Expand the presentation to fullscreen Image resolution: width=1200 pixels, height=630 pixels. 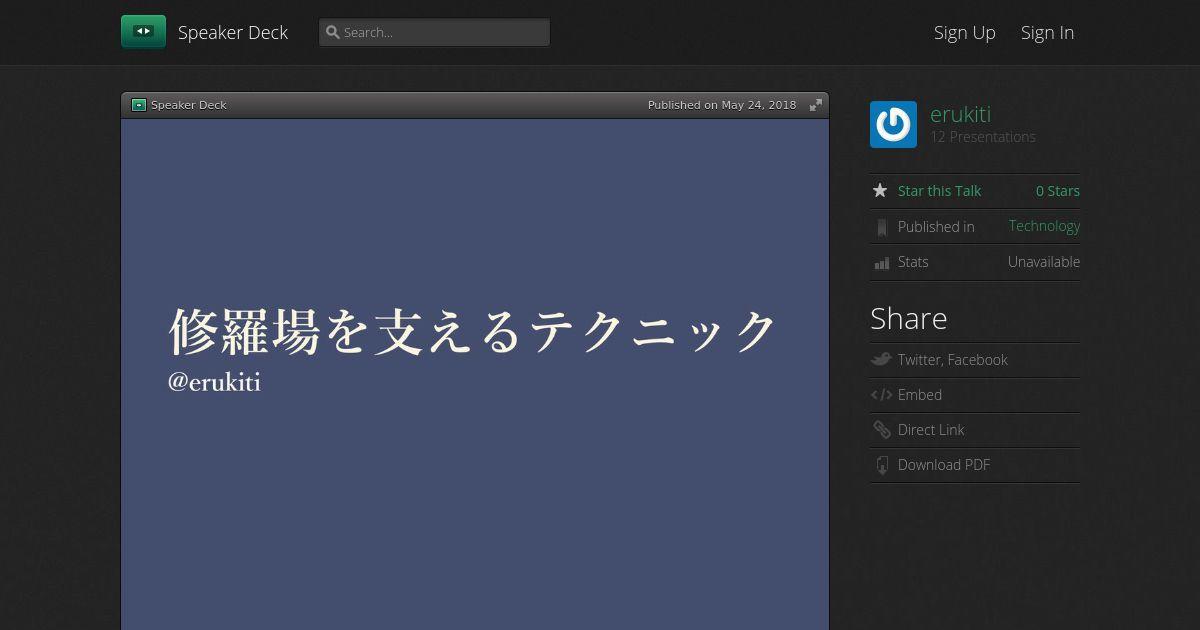pyautogui.click(x=816, y=105)
